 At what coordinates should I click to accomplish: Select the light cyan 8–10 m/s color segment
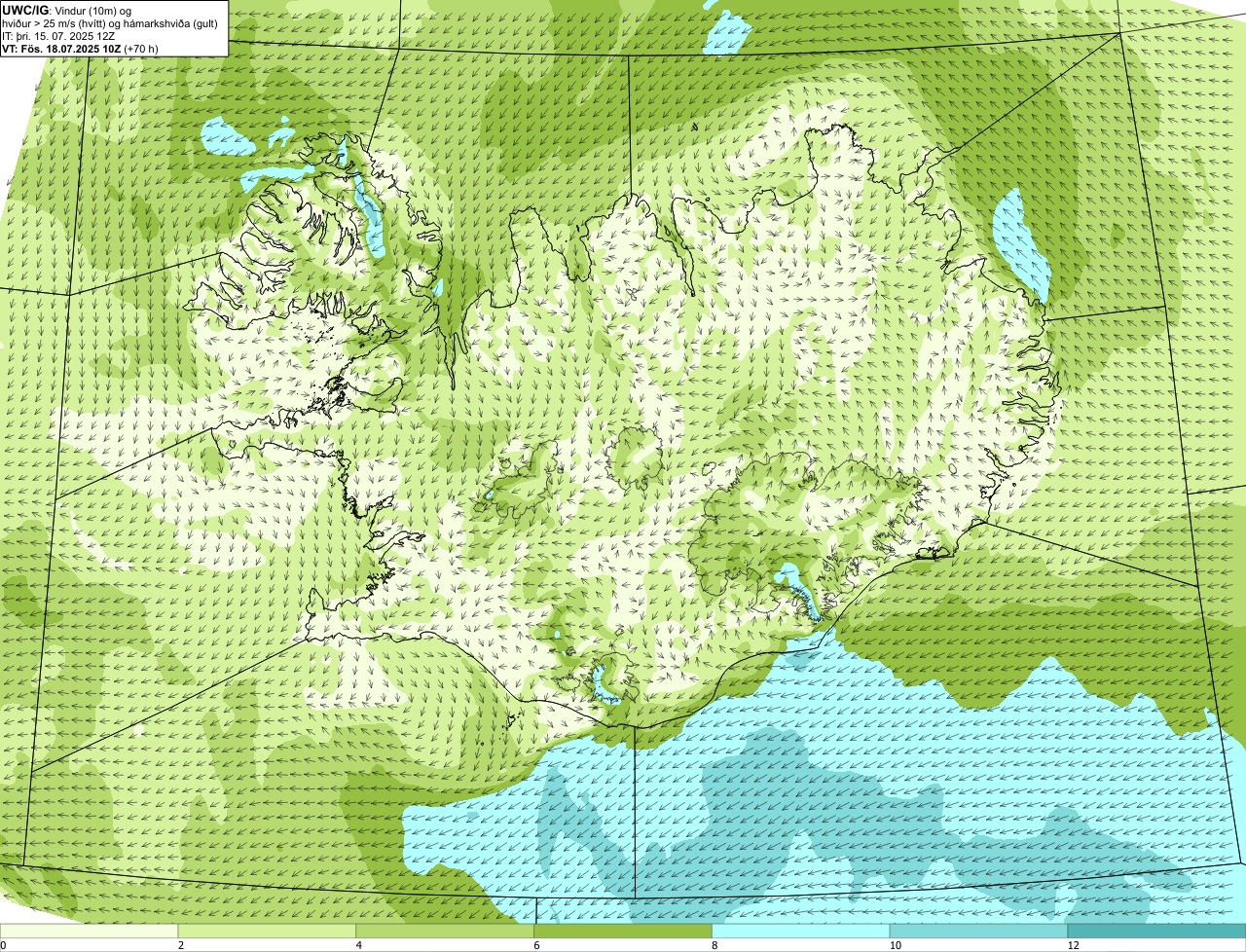point(801,932)
